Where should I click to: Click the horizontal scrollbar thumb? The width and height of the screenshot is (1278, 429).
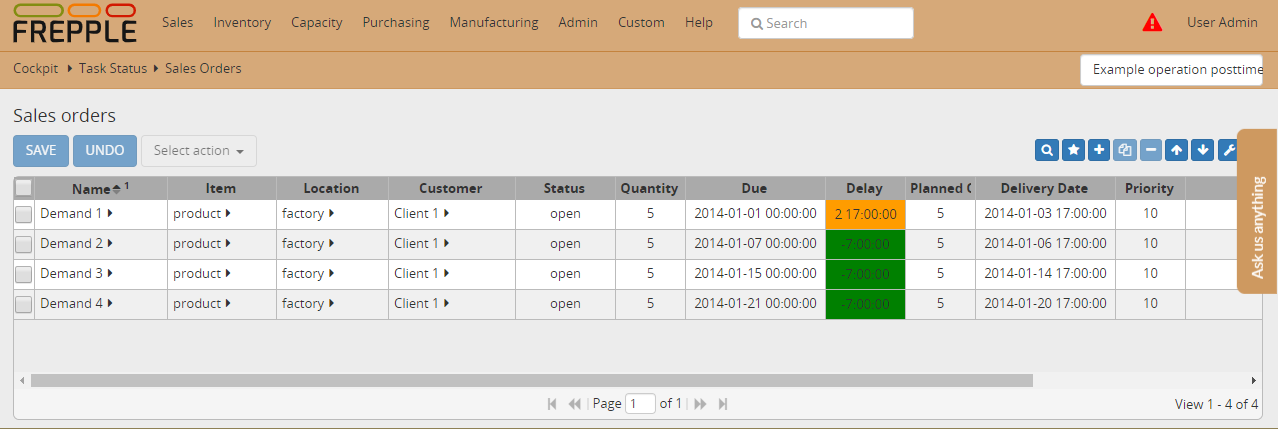532,380
